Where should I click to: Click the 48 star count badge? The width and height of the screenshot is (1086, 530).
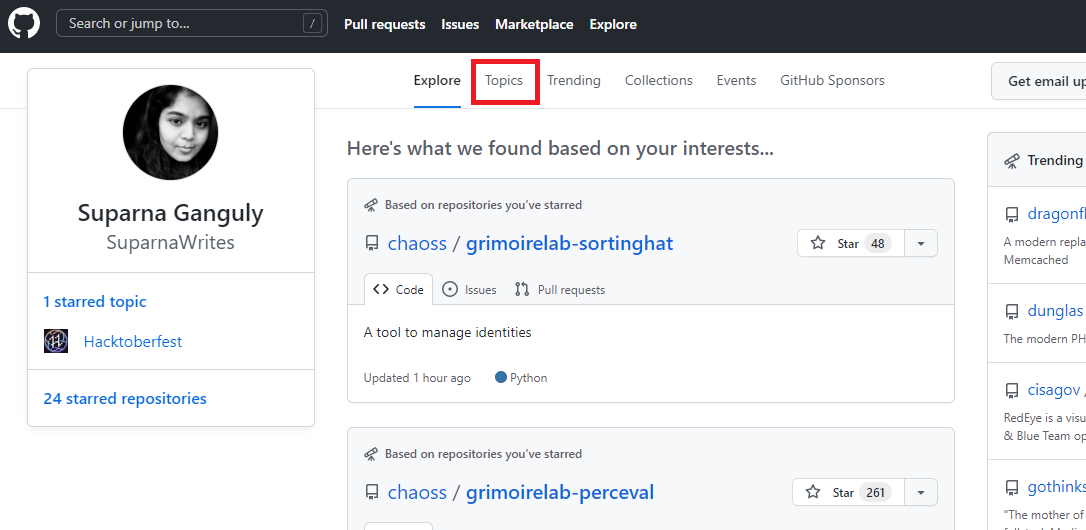click(x=878, y=243)
